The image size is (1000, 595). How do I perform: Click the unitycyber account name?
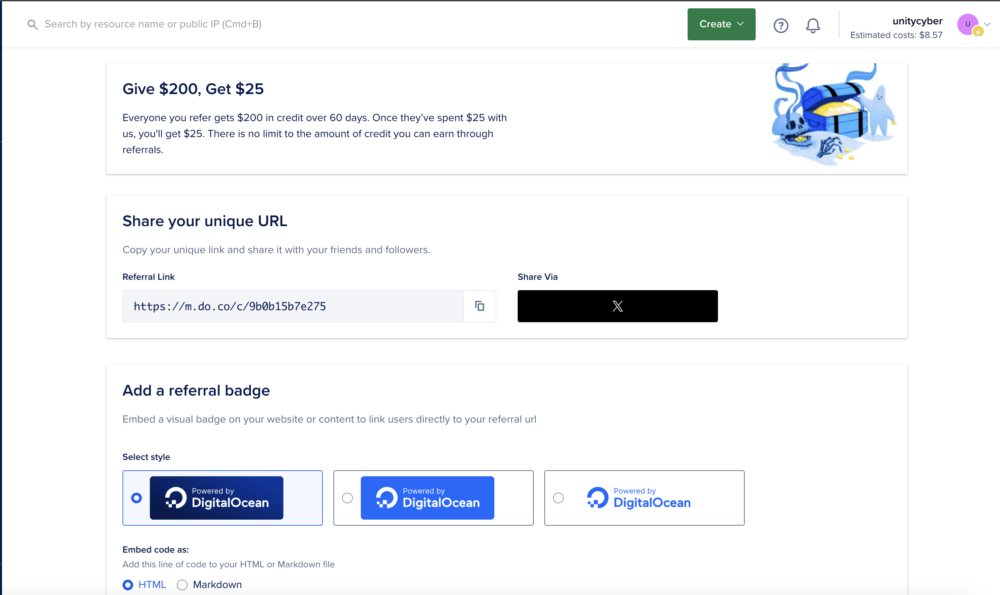pyautogui.click(x=917, y=20)
